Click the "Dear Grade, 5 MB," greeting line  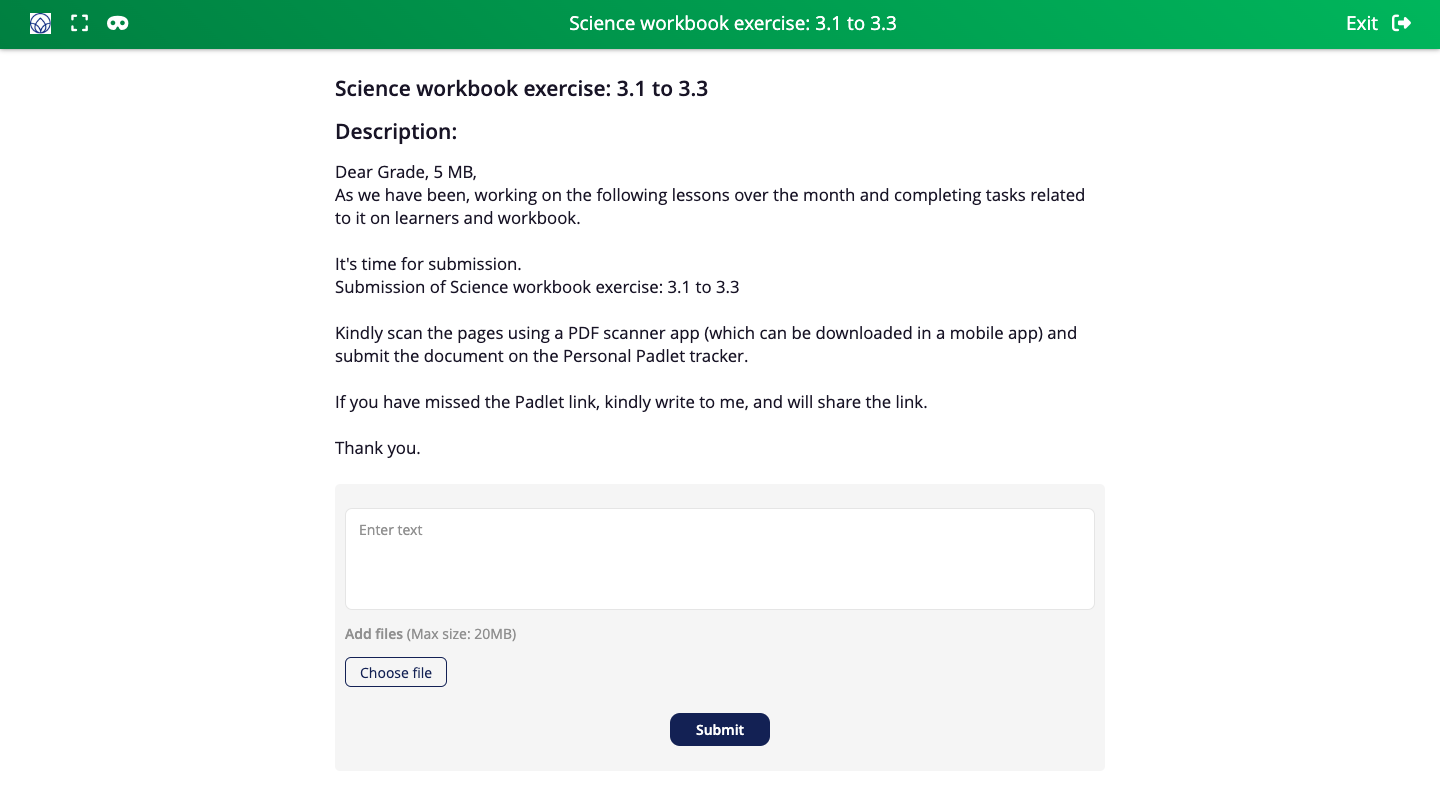pos(406,172)
